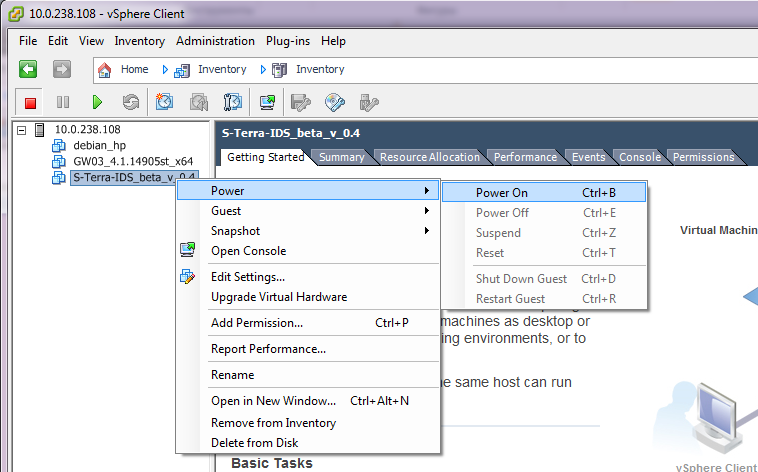Select the Getting Started tab
The height and width of the screenshot is (472, 758).
[265, 157]
